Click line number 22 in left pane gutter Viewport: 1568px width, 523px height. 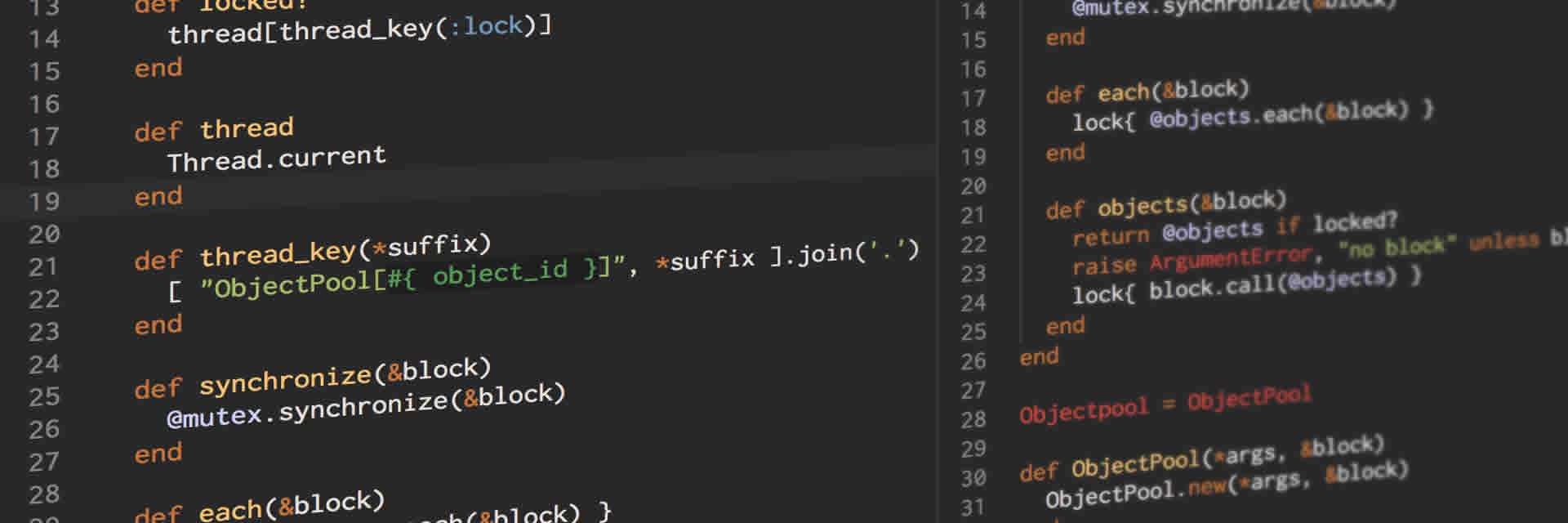(44, 299)
